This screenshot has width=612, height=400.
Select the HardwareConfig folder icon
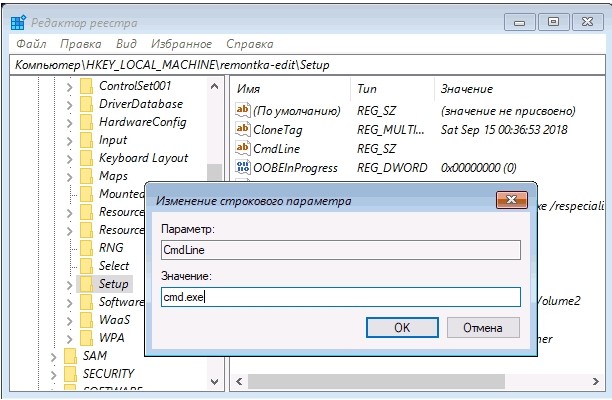(x=86, y=122)
